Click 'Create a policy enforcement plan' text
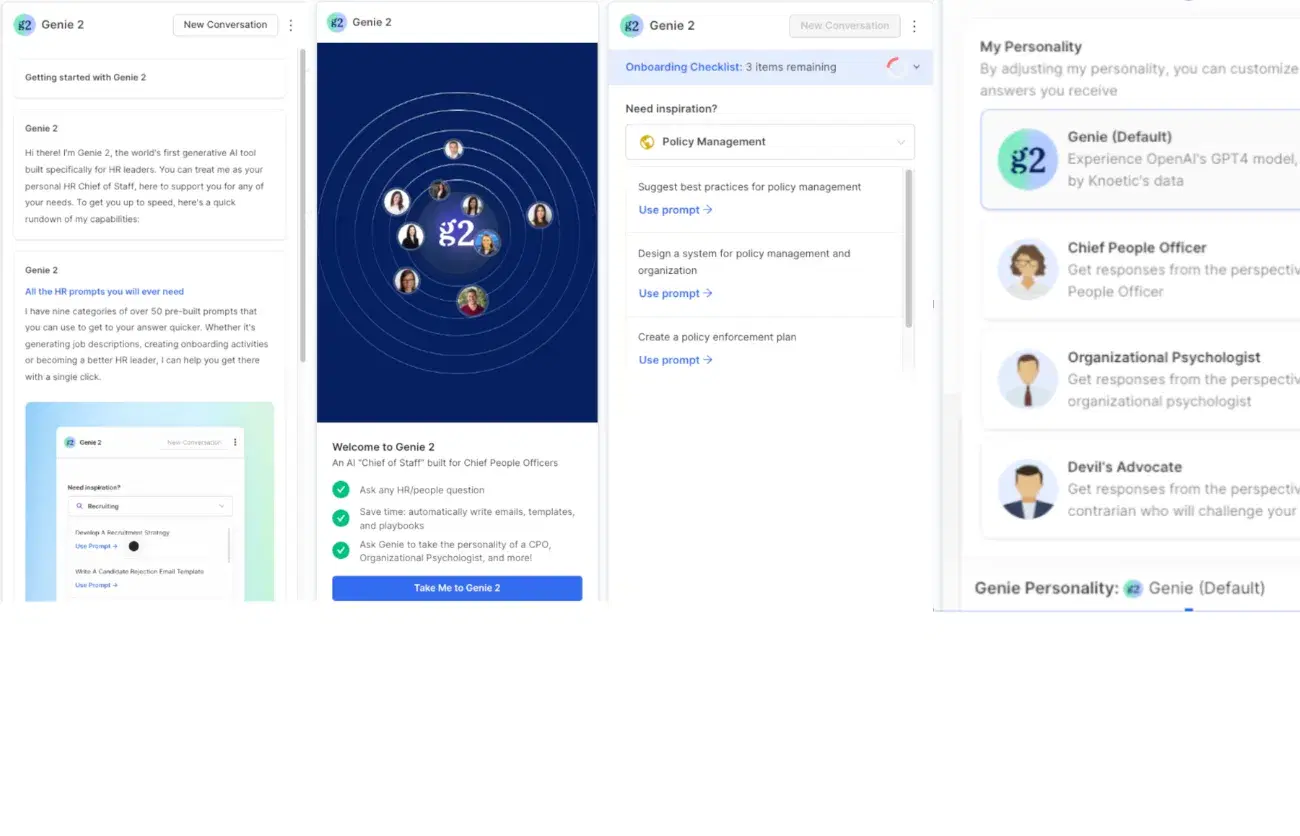1300x836 pixels. click(717, 337)
